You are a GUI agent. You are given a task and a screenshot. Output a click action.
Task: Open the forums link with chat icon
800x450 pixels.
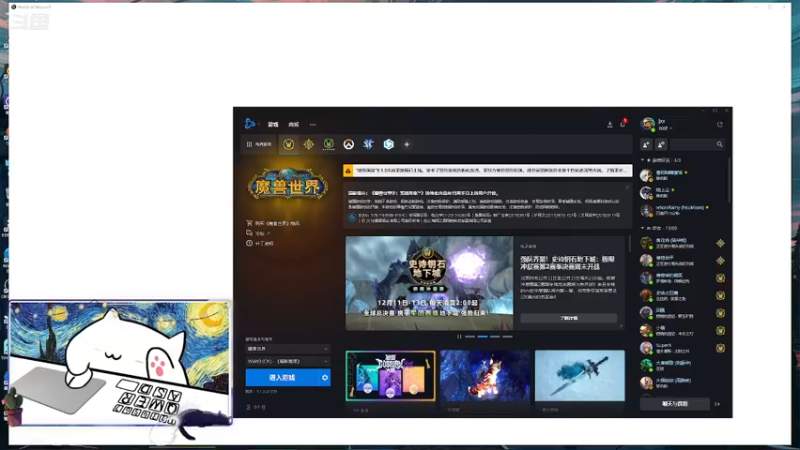pos(258,233)
